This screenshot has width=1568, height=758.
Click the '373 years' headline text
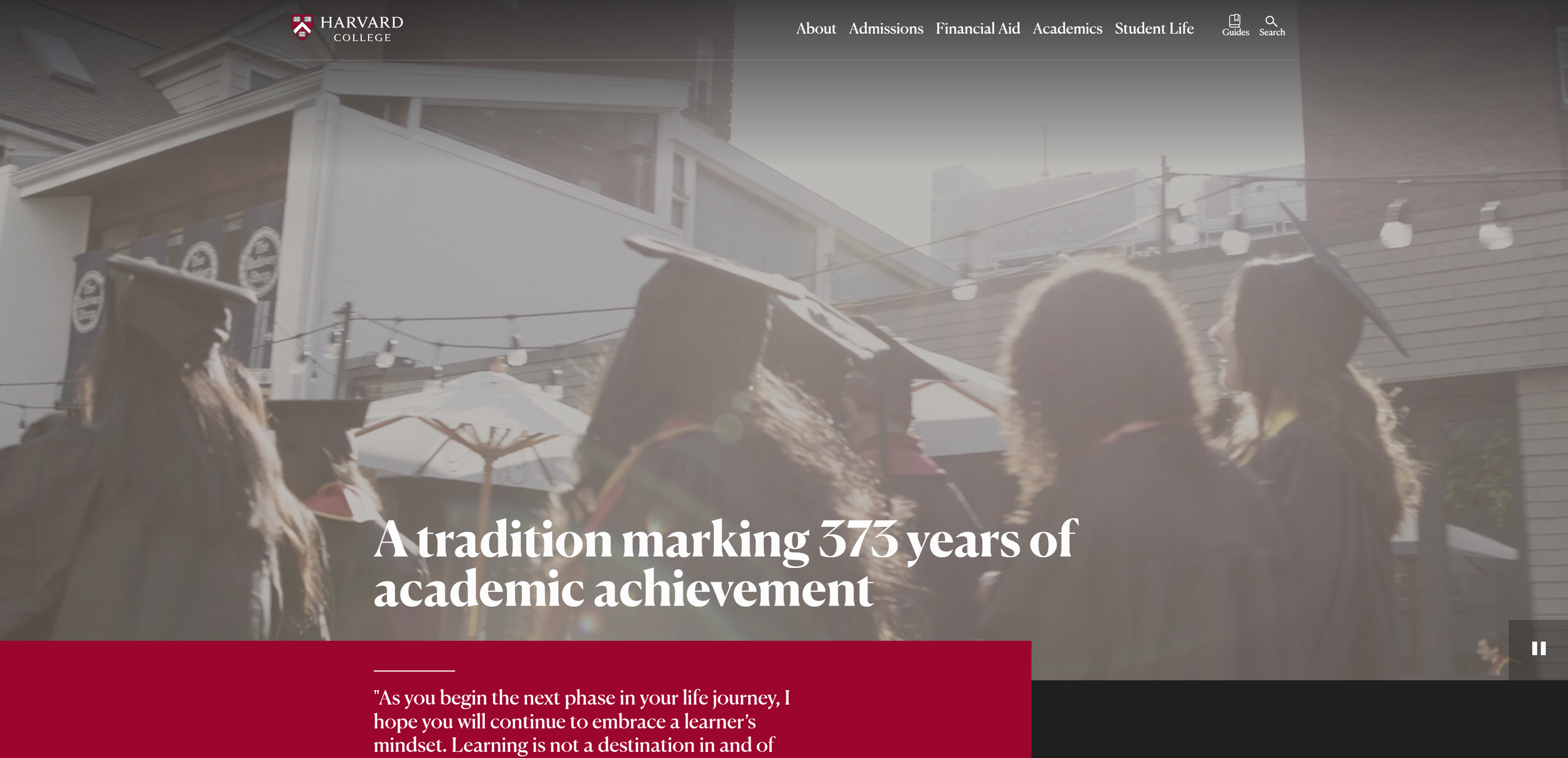coord(919,540)
